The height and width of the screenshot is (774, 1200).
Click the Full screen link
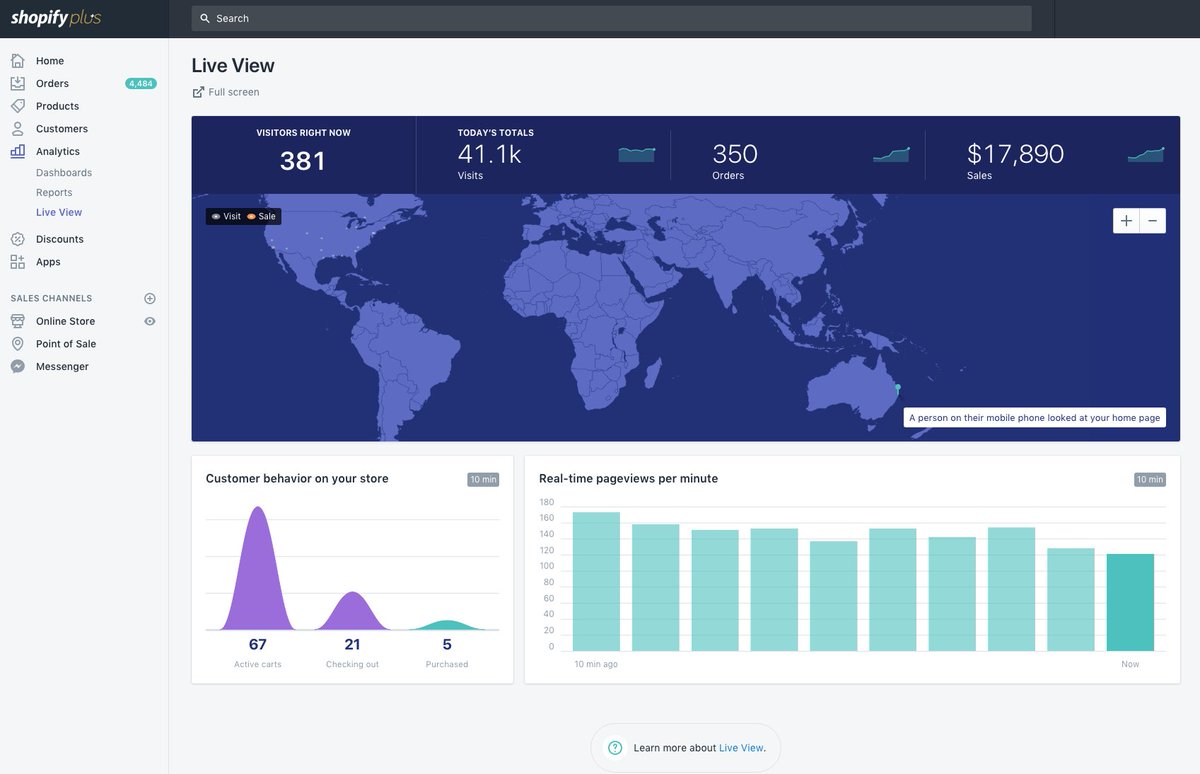click(233, 92)
